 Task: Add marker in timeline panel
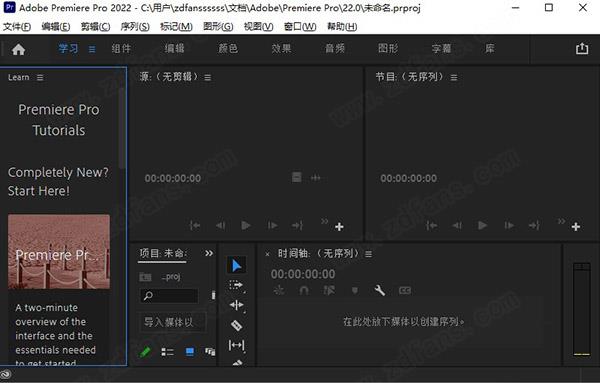coord(355,291)
